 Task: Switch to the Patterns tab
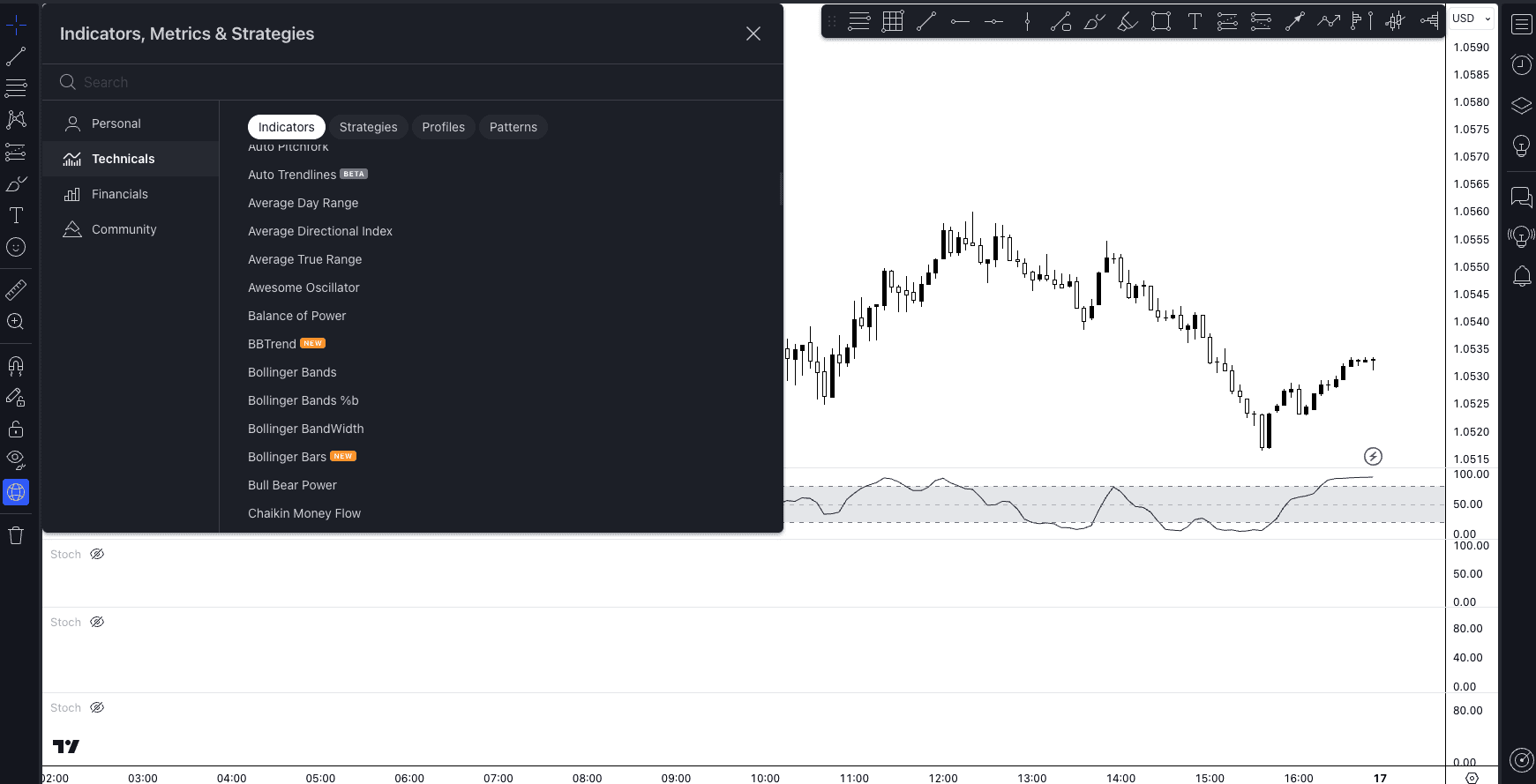513,127
